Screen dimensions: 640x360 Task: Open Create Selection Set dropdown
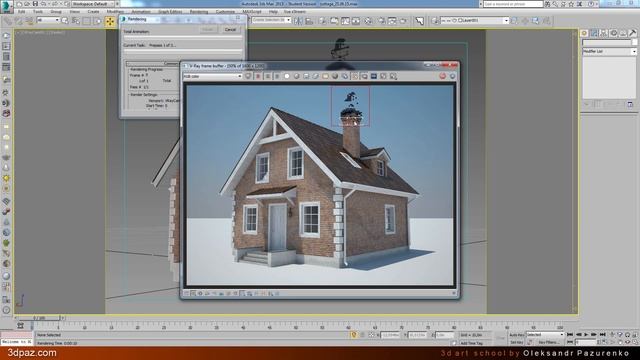click(x=271, y=20)
